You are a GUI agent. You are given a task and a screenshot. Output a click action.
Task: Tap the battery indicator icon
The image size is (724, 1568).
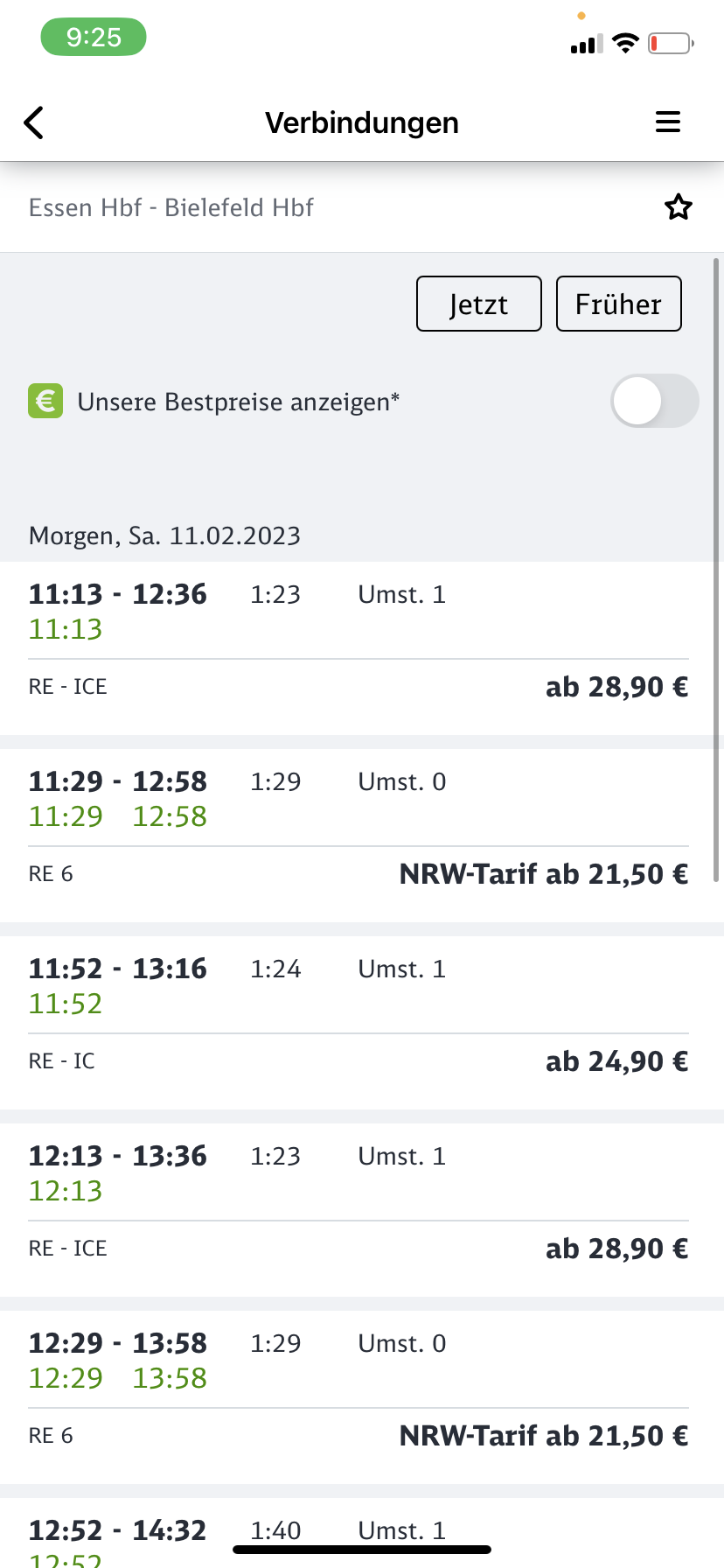pyautogui.click(x=671, y=43)
